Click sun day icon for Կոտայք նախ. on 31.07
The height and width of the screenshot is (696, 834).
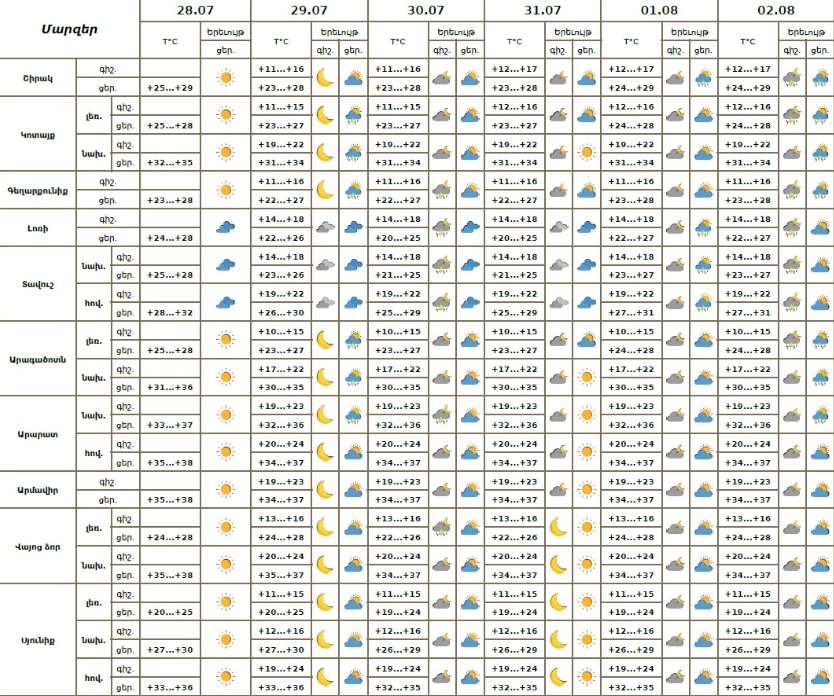coord(587,153)
